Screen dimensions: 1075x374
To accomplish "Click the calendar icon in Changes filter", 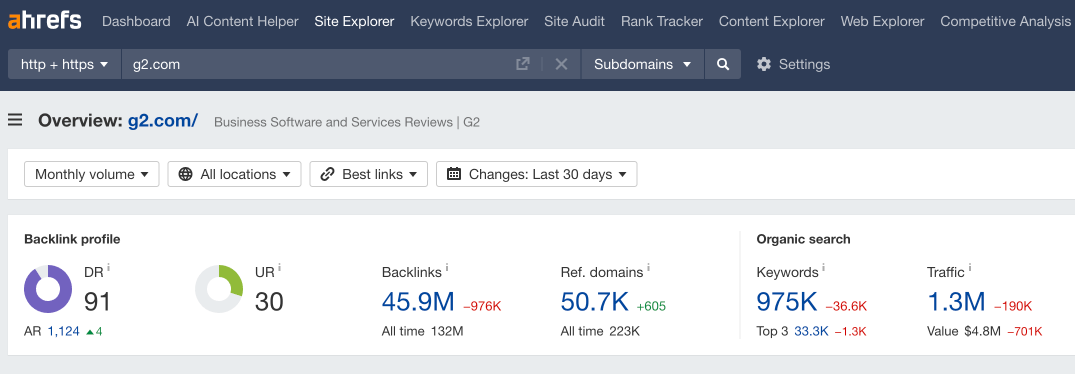I will click(454, 174).
